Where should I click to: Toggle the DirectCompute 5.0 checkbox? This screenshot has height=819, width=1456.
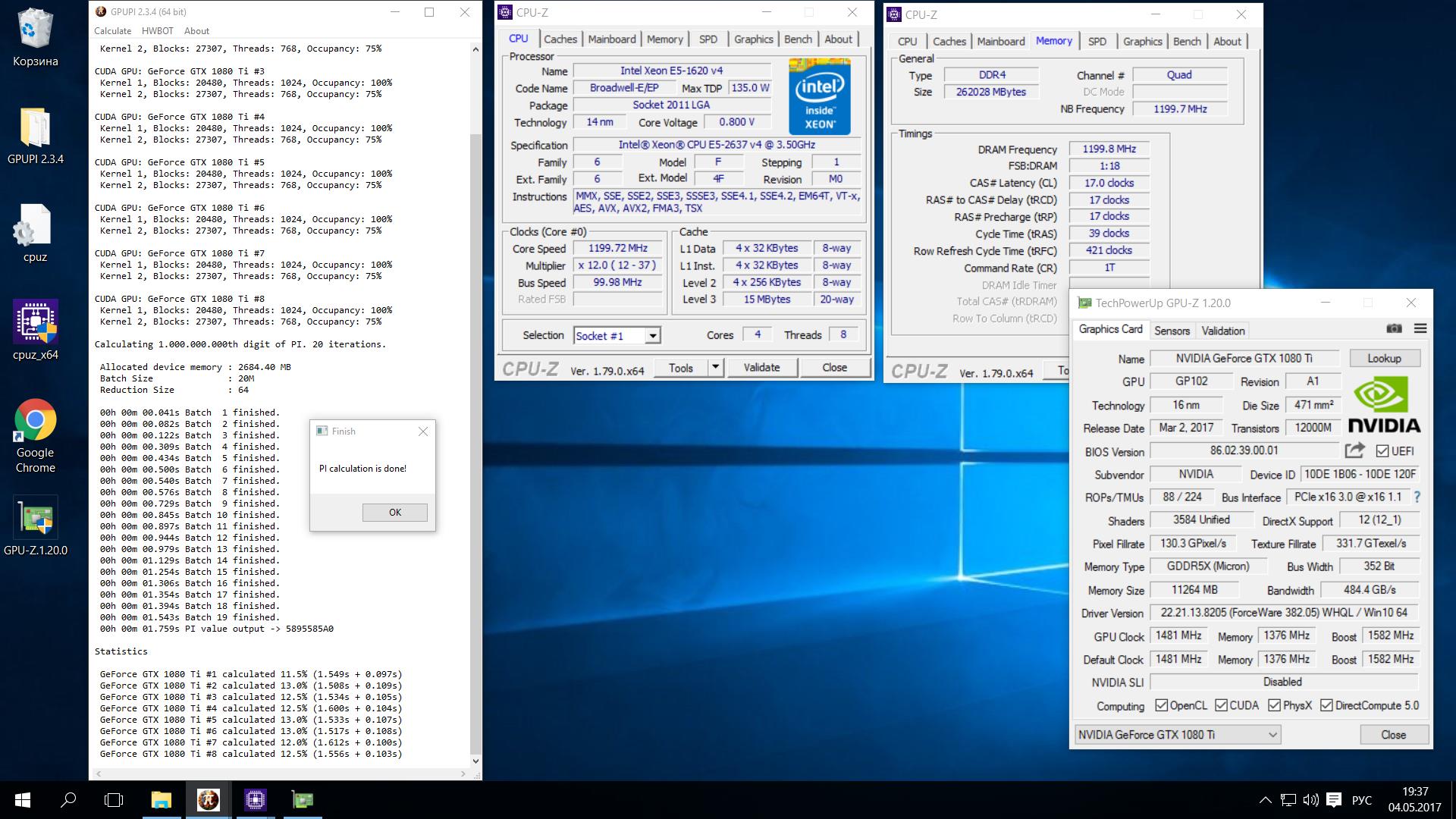coord(1326,705)
